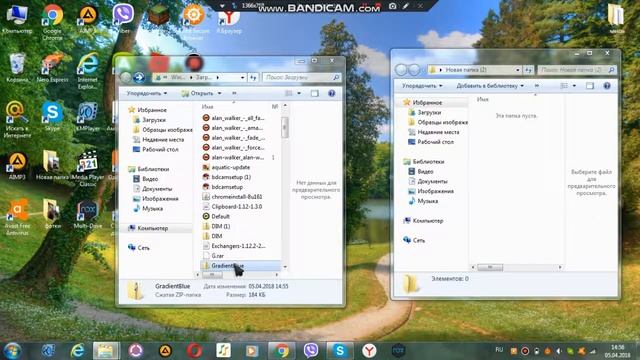Image resolution: width=640 pixels, height=360 pixels.
Task: Toggle preview pane in Новая папка (2) window
Action: pos(590,86)
